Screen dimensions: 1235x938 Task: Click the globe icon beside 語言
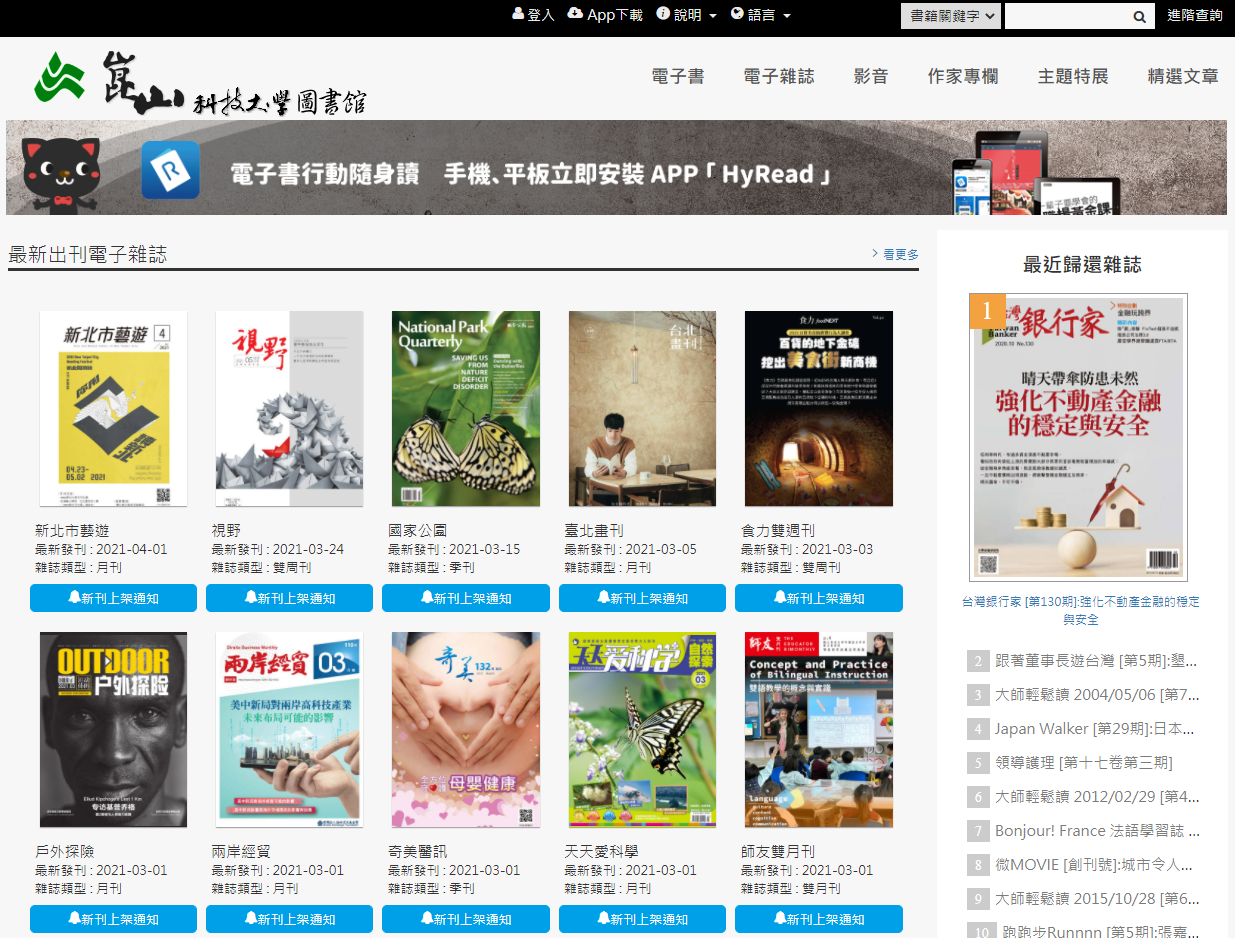coord(735,14)
